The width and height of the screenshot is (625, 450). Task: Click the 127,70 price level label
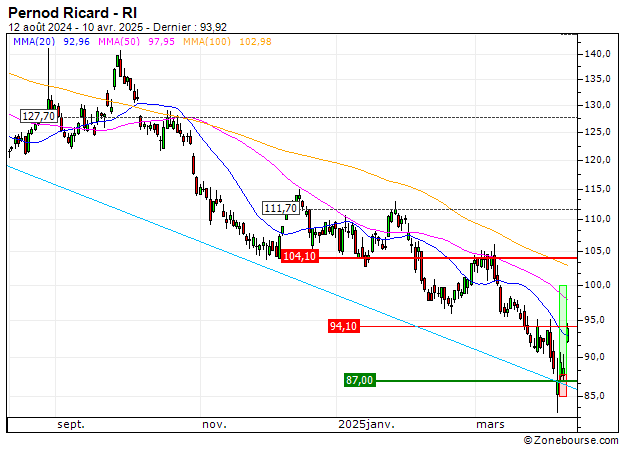click(39, 116)
